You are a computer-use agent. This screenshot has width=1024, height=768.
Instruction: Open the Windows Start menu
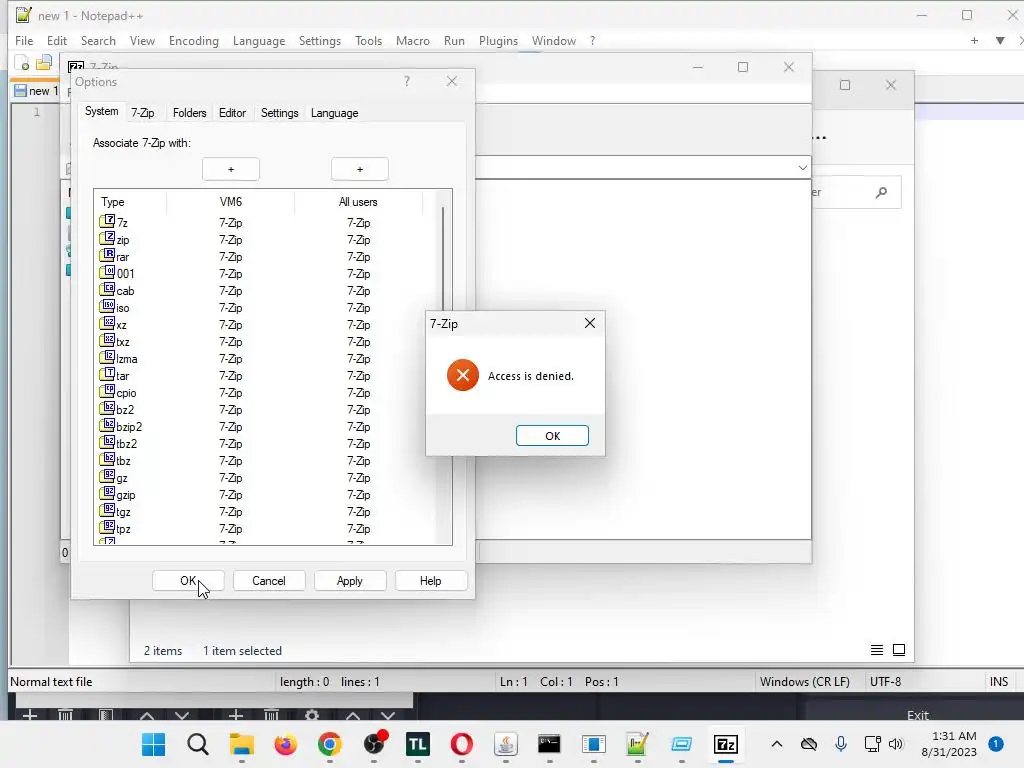pos(153,744)
